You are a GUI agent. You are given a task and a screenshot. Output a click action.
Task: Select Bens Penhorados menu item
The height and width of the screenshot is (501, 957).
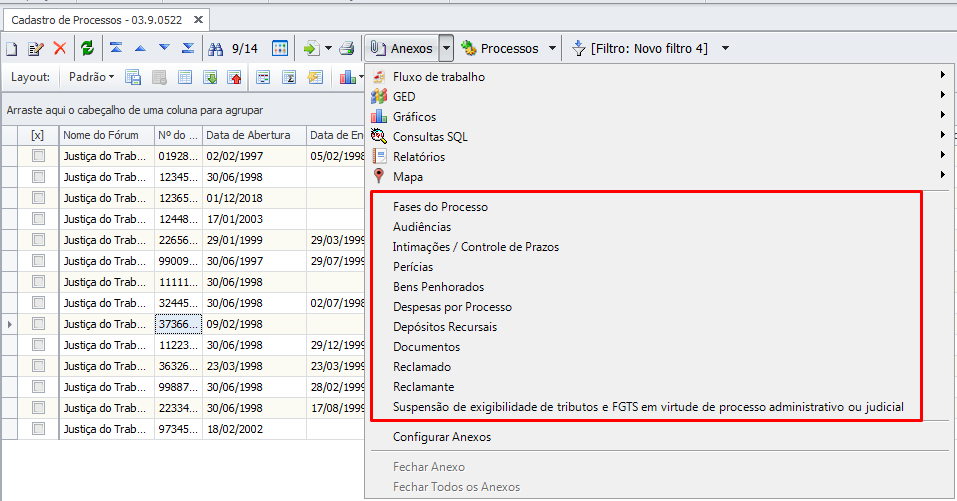coord(438,287)
